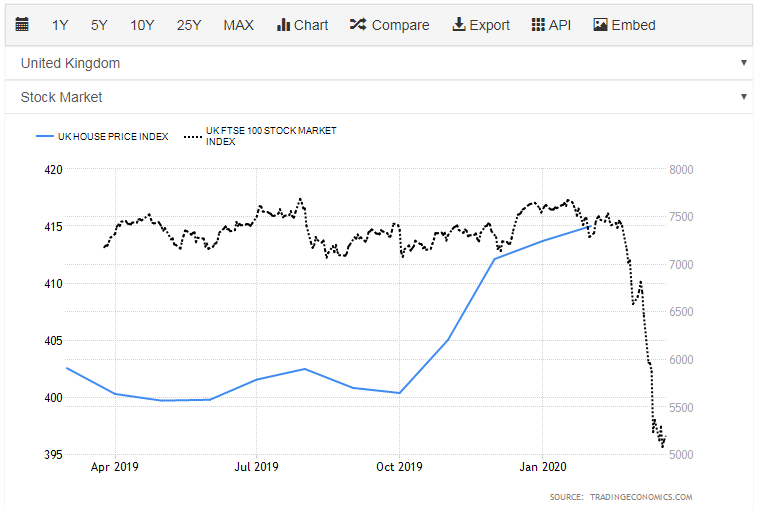Click the Embed image icon
This screenshot has width=757, height=510.
pos(600,25)
